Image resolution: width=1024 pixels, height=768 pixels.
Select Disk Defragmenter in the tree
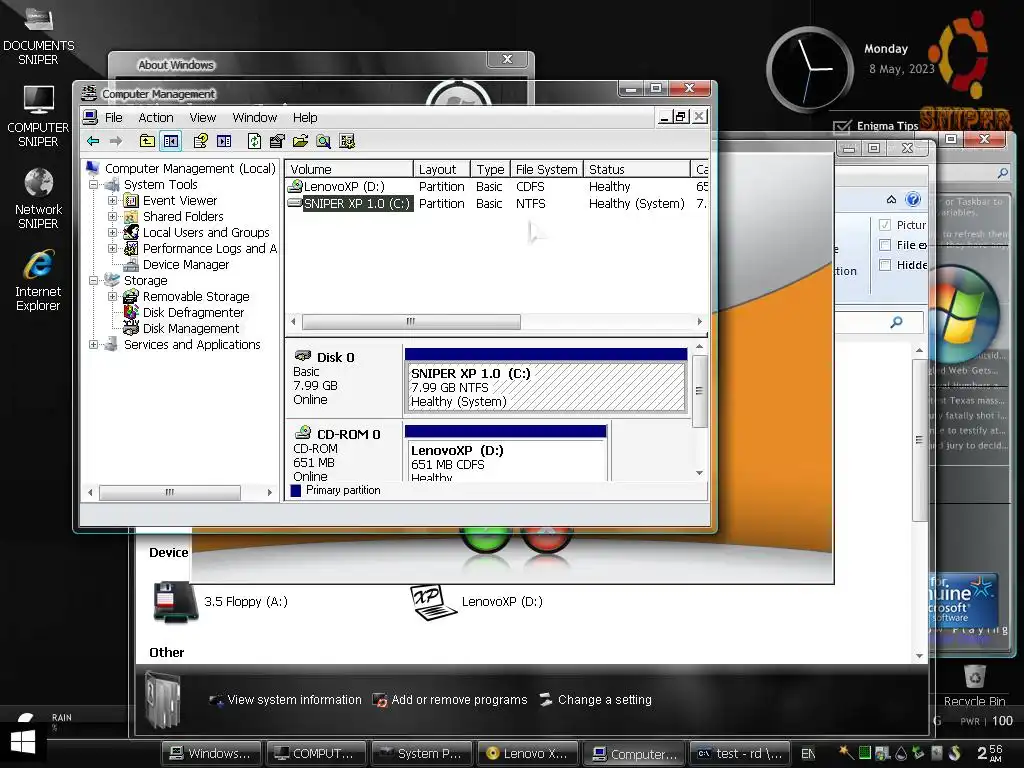pos(193,312)
